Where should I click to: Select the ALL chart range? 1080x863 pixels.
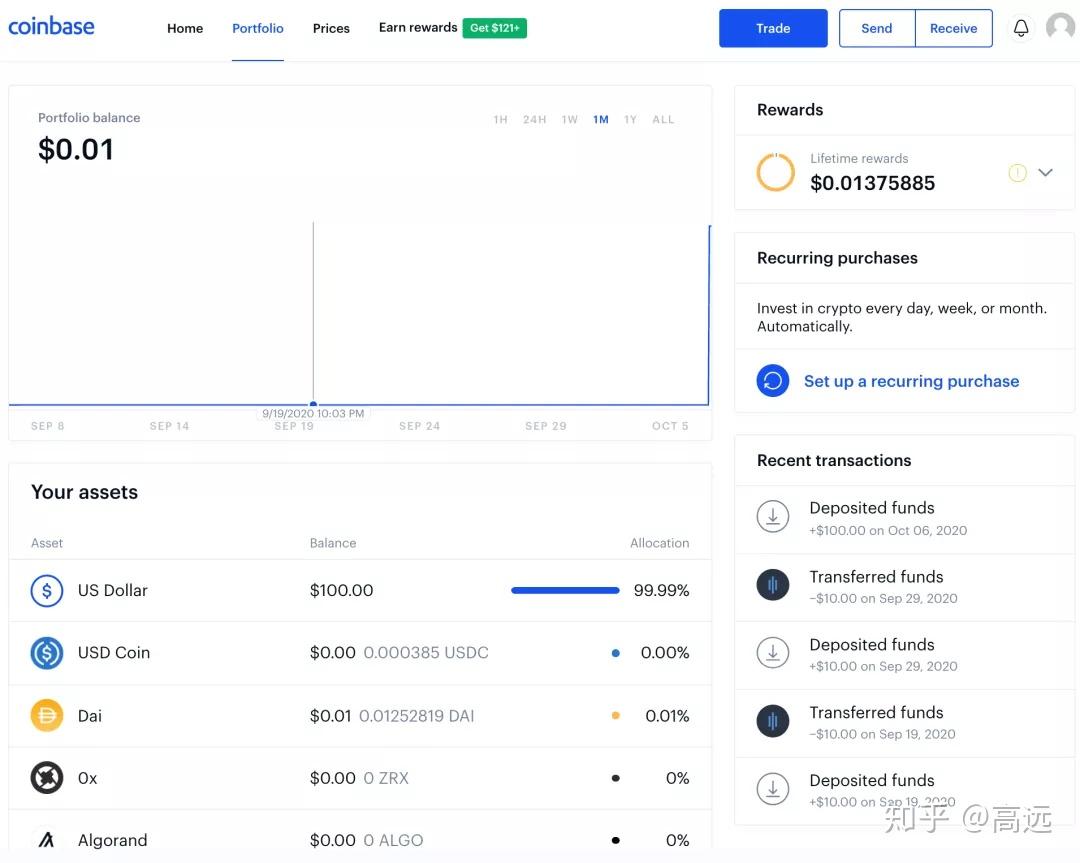(x=663, y=119)
